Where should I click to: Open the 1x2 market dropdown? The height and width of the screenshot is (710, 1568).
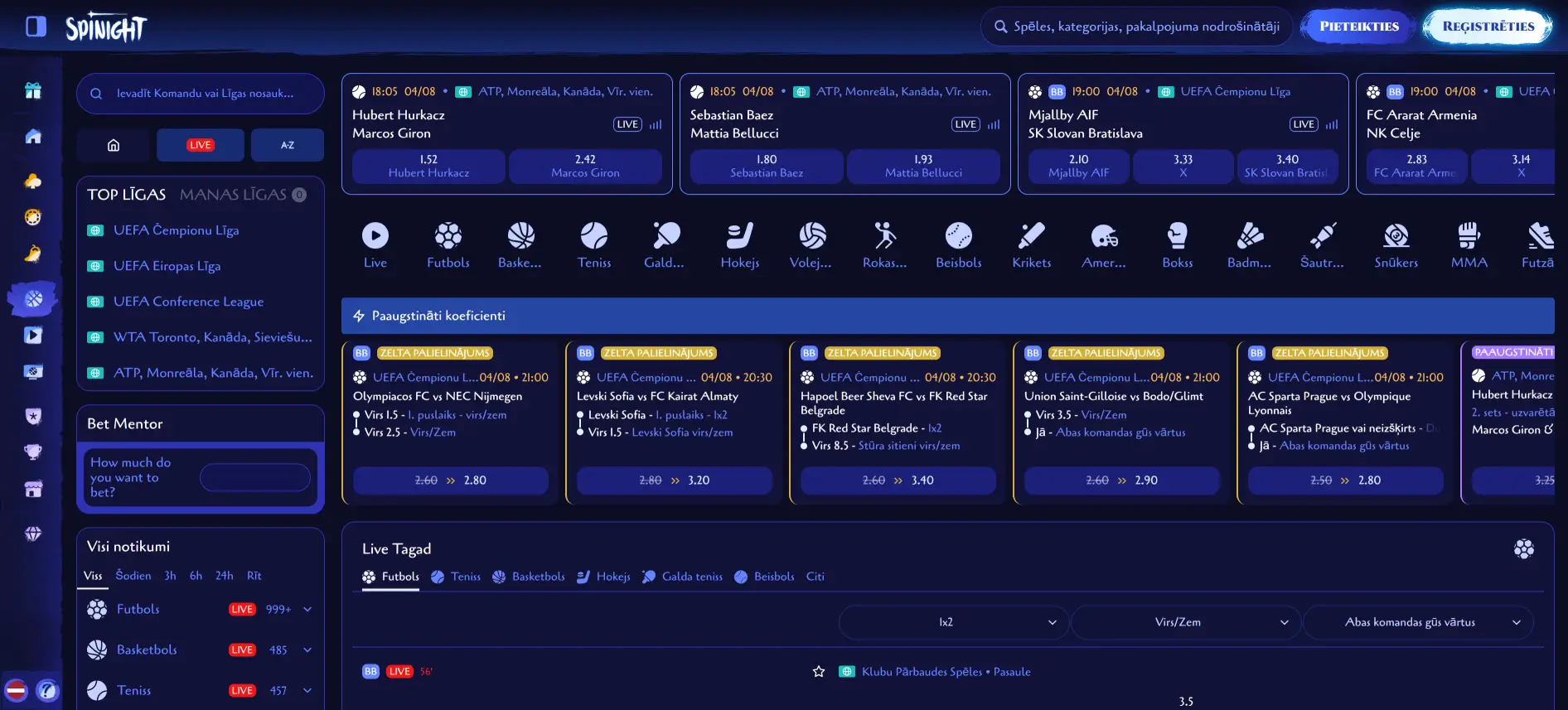(954, 622)
